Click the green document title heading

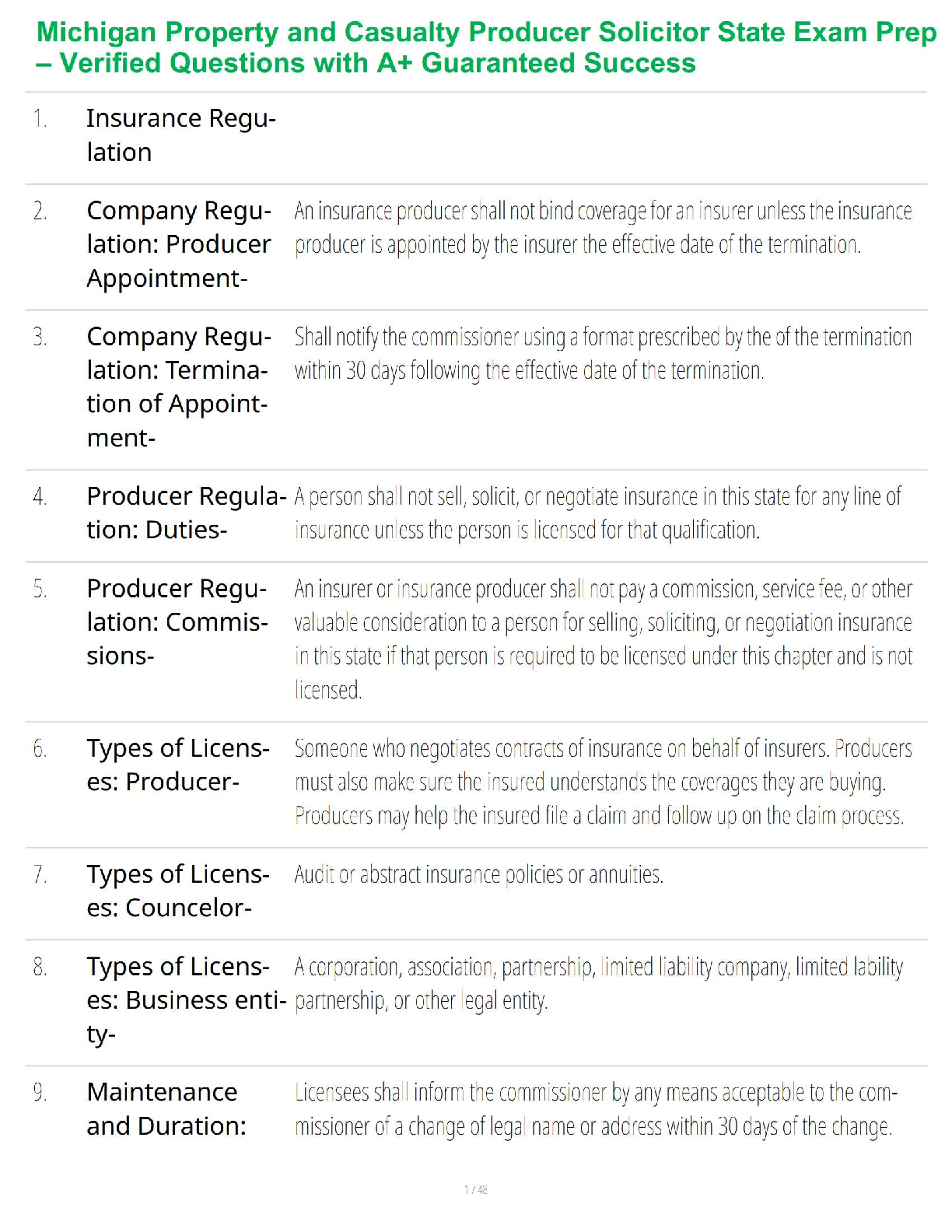point(485,47)
